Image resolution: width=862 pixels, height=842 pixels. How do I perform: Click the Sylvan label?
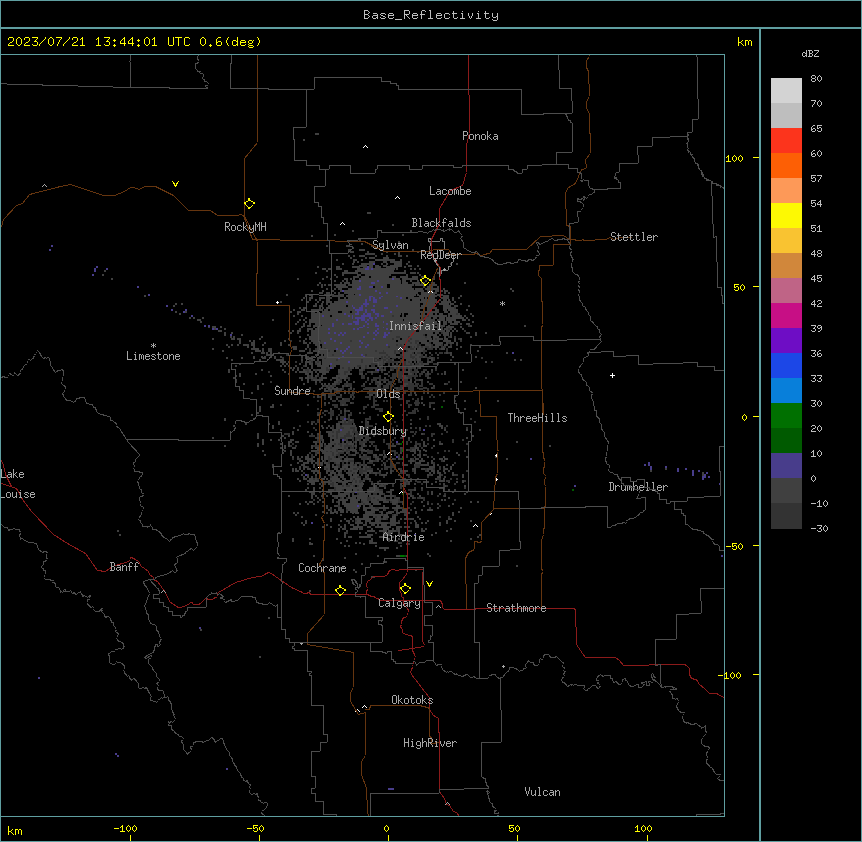click(x=390, y=245)
